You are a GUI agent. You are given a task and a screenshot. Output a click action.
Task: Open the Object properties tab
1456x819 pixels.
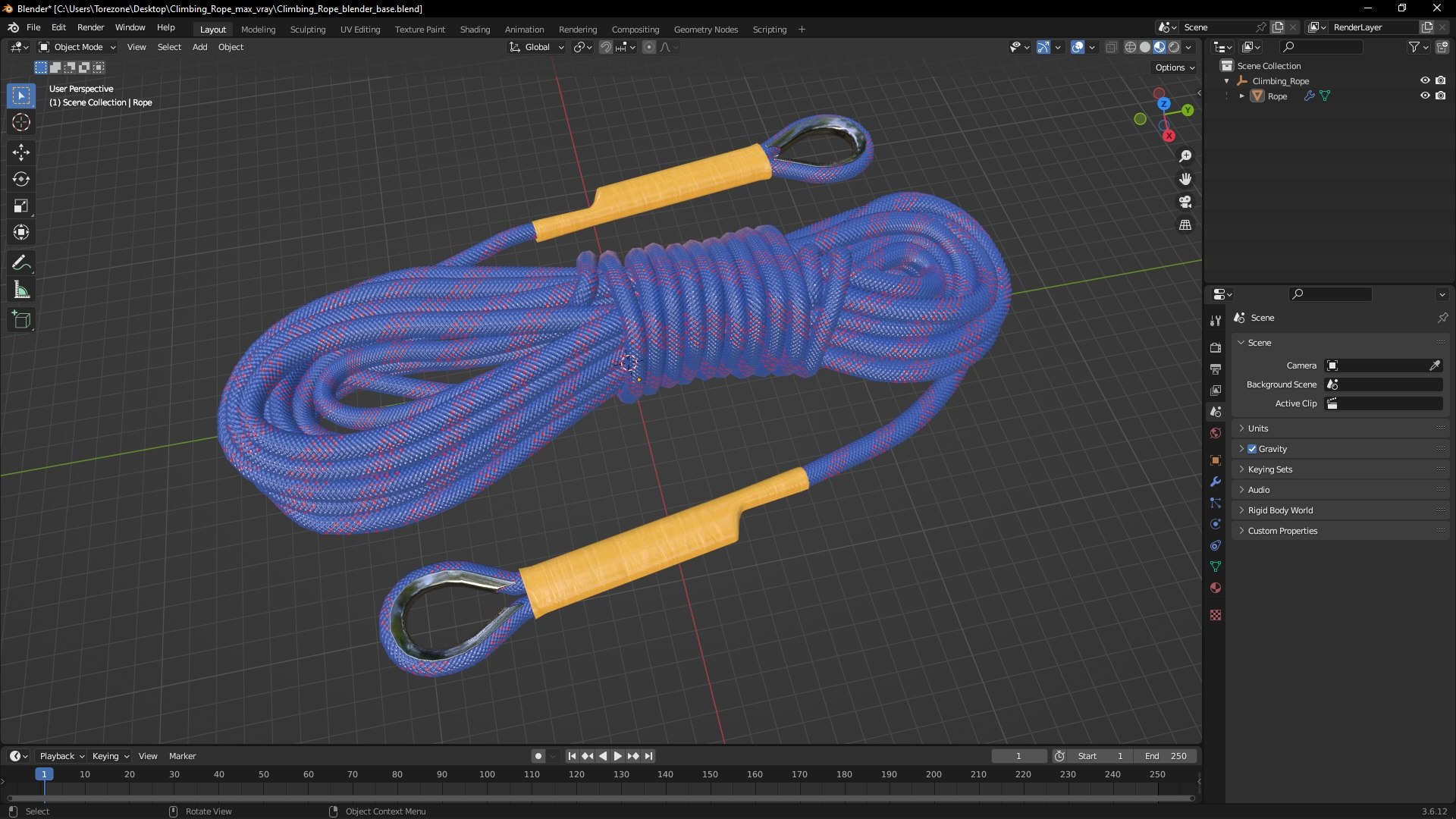[x=1216, y=460]
